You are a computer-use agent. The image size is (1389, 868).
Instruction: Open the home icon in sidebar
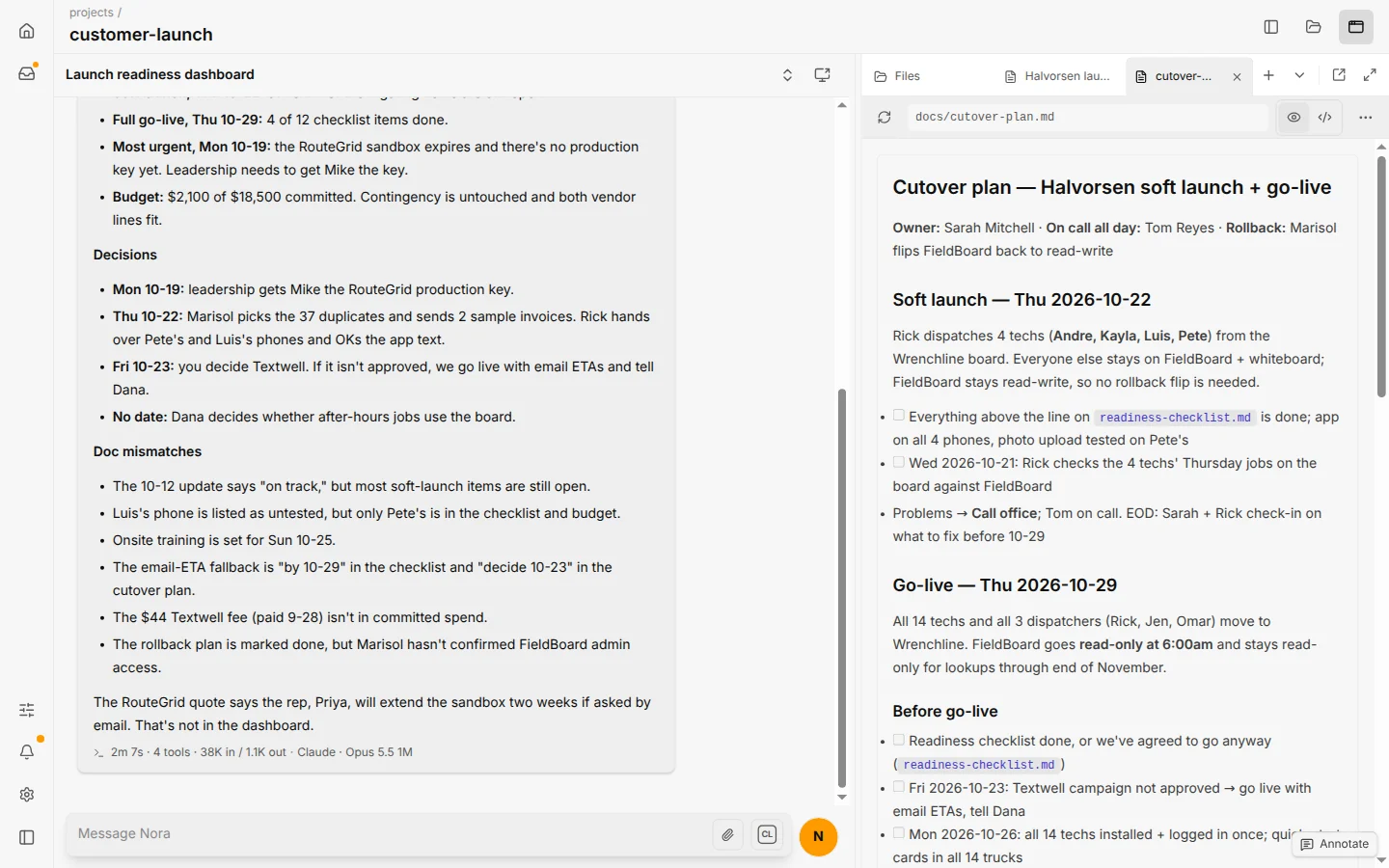(27, 31)
